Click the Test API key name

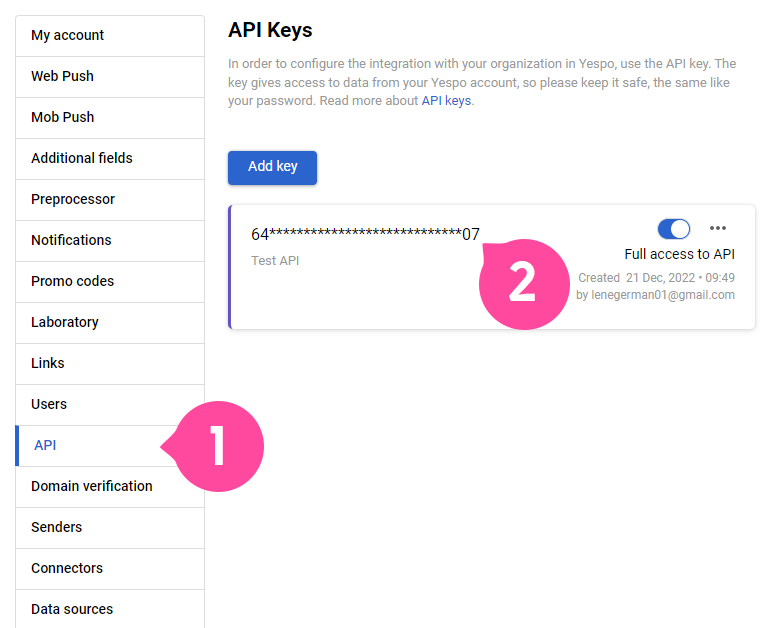point(275,261)
